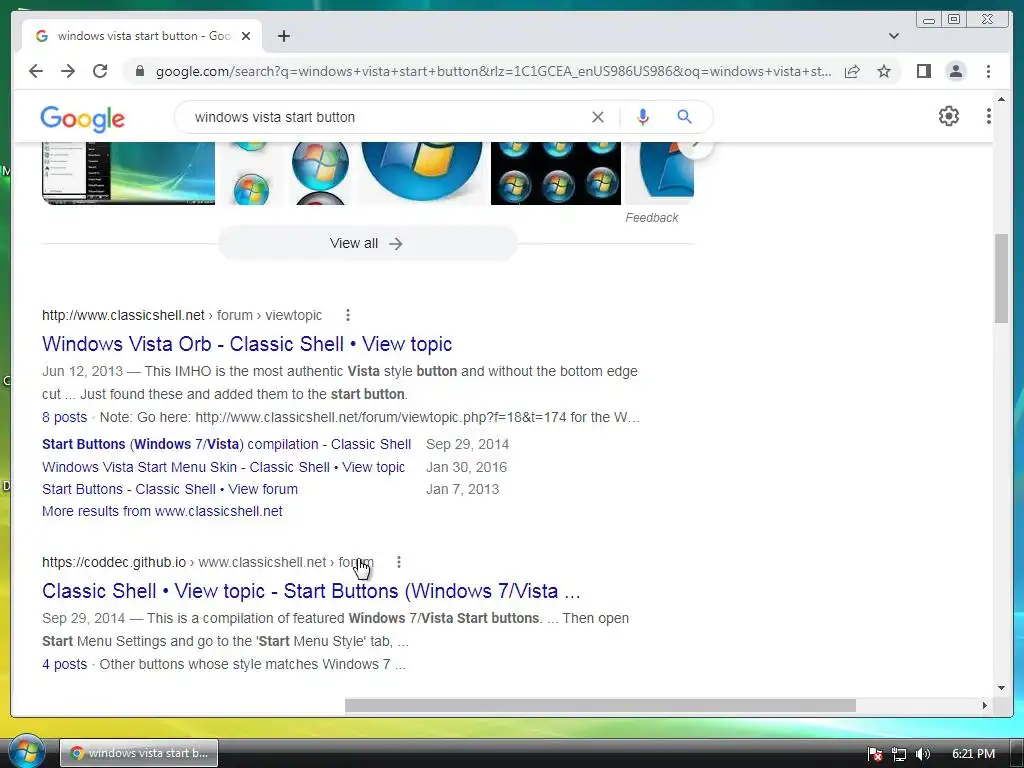
Task: Open the Chrome profile avatar
Action: tap(955, 71)
